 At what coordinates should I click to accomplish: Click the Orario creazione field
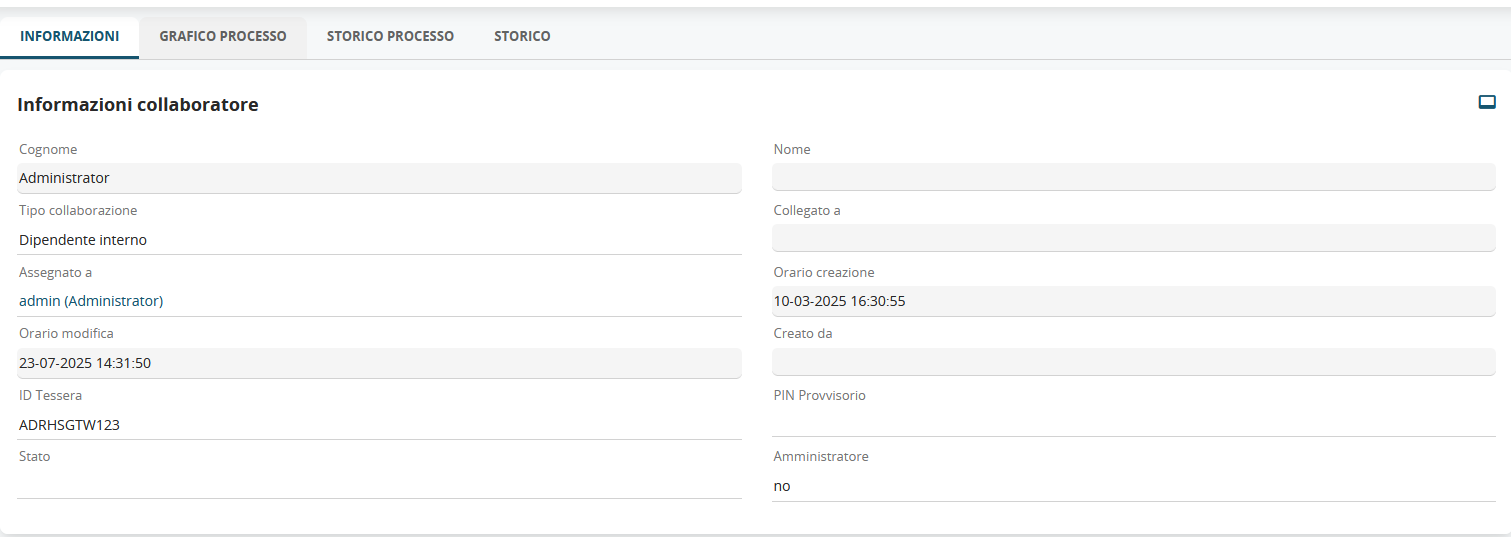coord(1133,300)
